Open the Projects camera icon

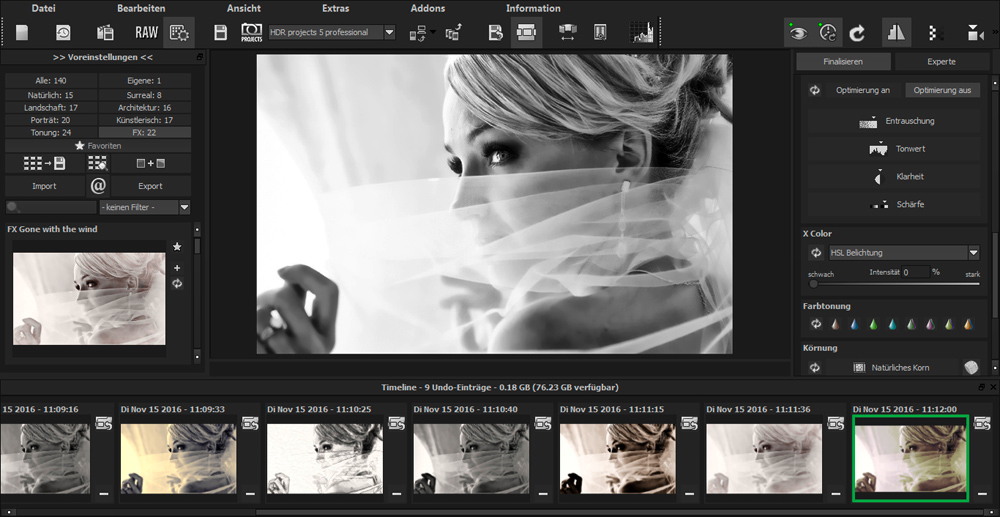251,33
